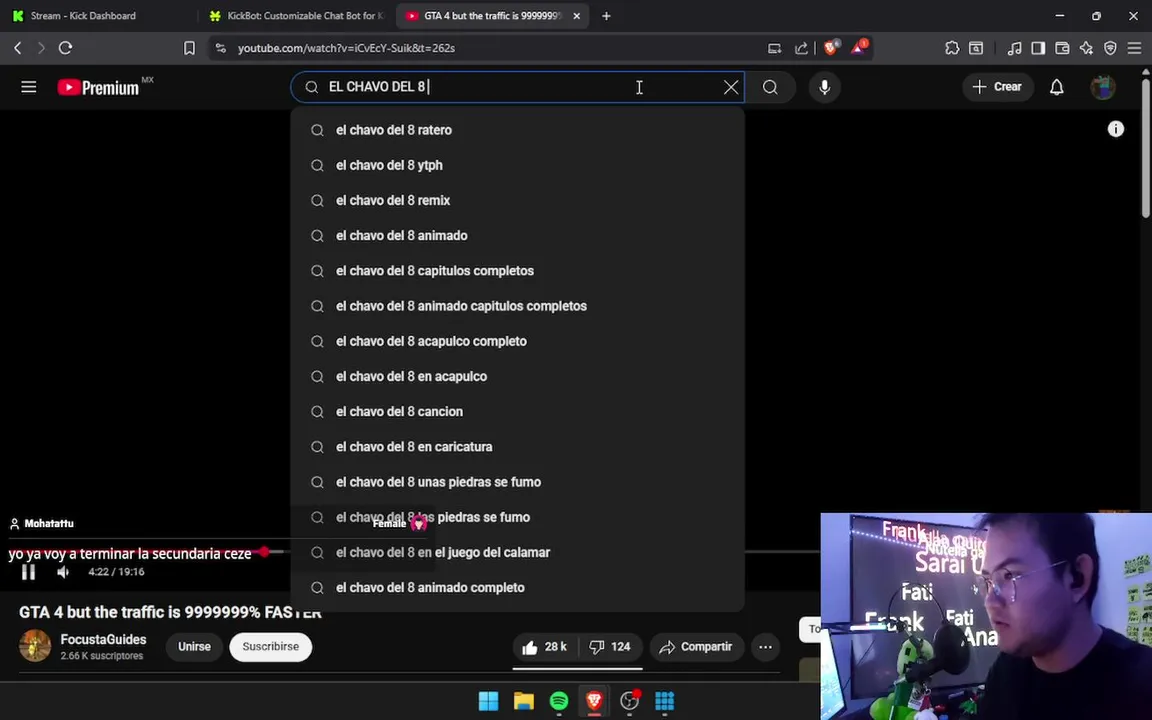Open Spotify from the taskbar
The width and height of the screenshot is (1152, 720).
pos(558,701)
